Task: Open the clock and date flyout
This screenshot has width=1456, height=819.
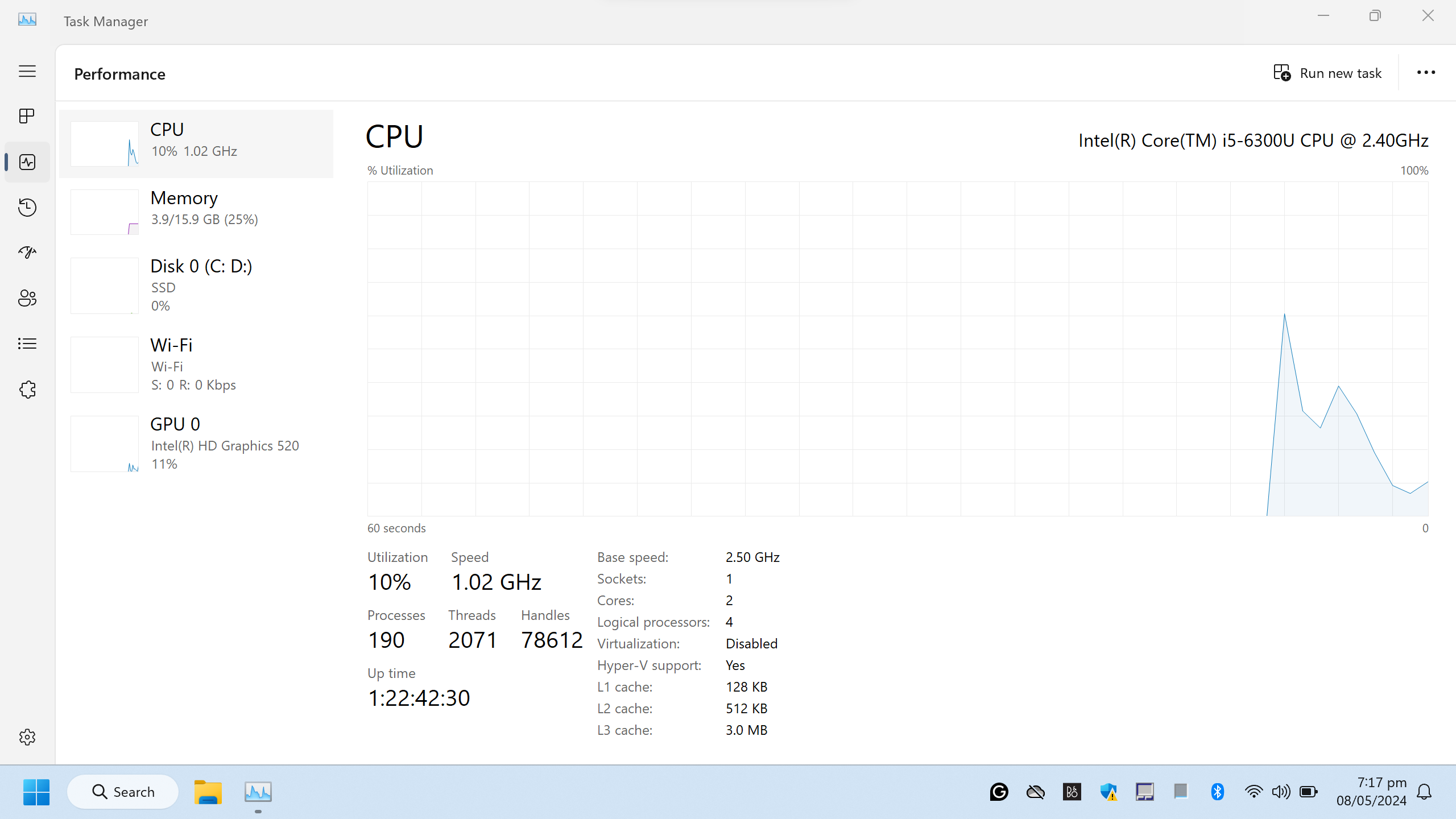Action: pyautogui.click(x=1371, y=792)
